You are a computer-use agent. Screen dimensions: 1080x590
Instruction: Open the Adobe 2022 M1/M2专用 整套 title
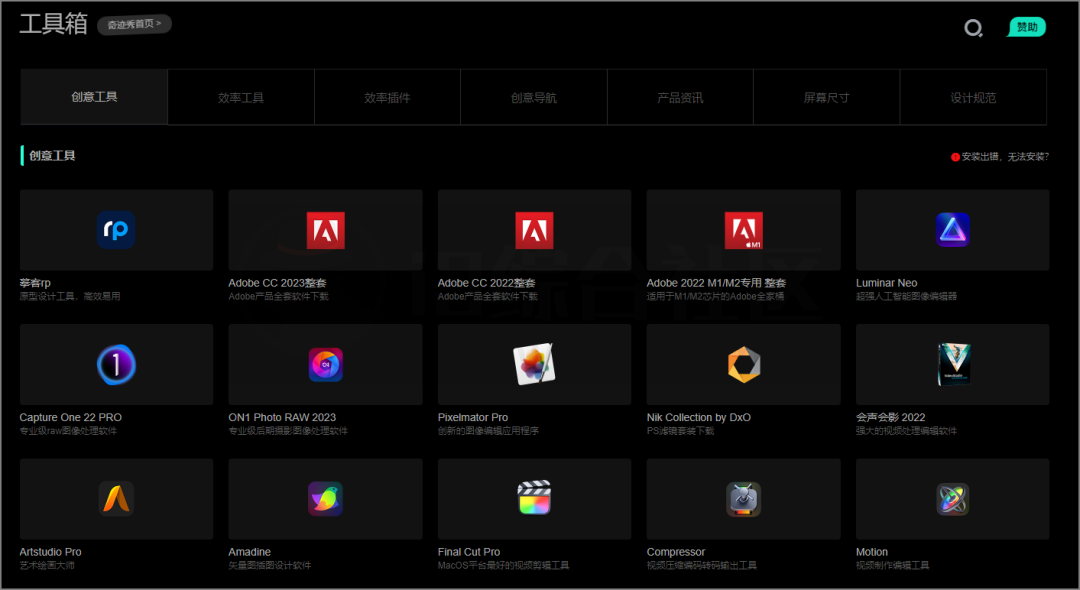tap(716, 283)
